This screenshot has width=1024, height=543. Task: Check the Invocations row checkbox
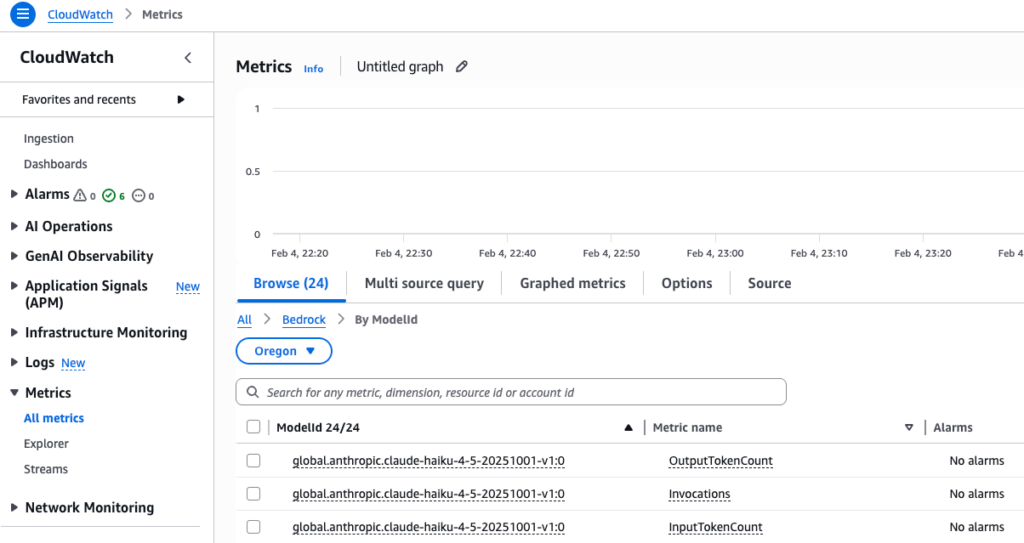[x=253, y=494]
